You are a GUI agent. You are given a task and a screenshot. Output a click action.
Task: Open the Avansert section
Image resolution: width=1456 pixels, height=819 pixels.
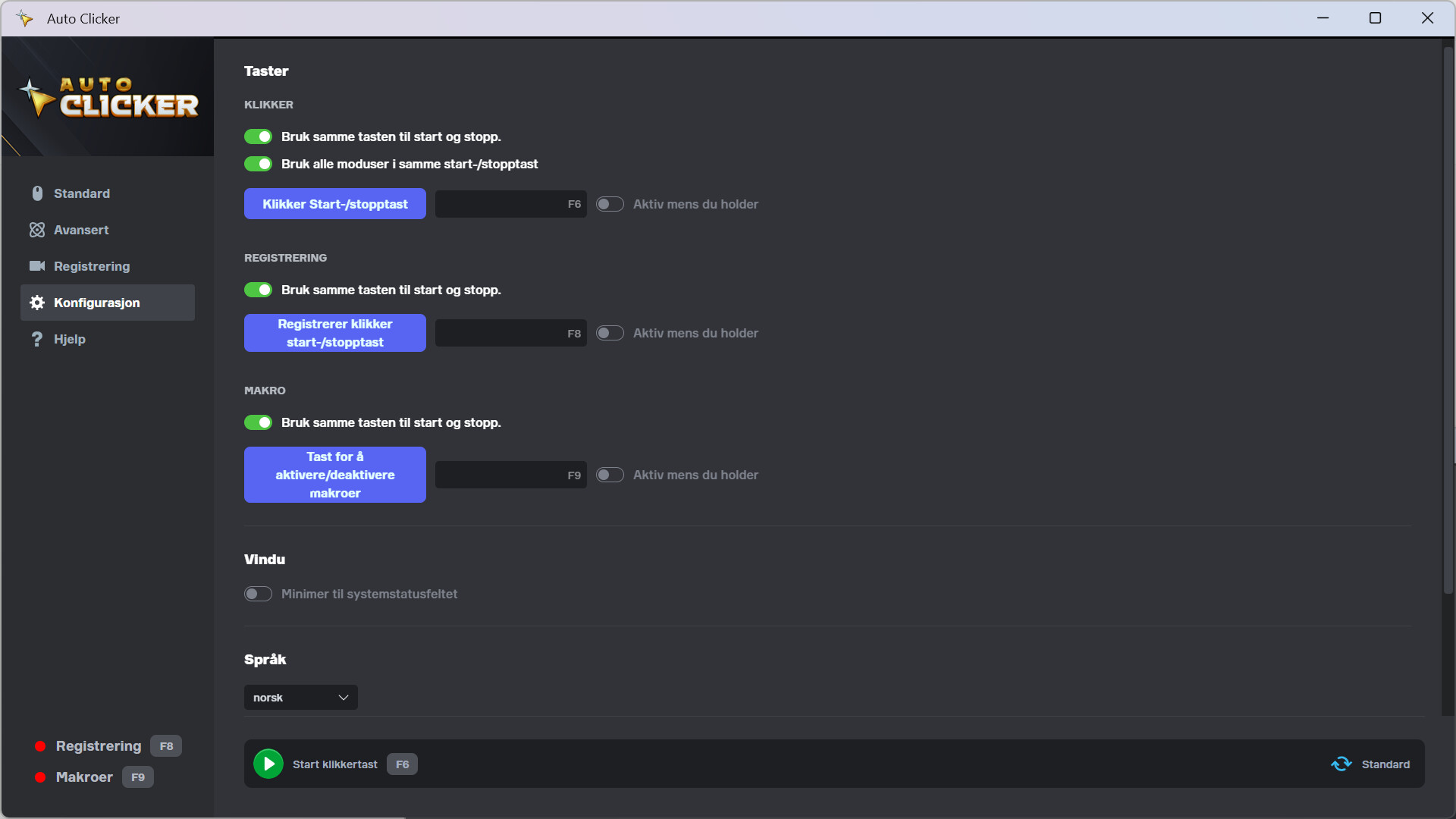pyautogui.click(x=108, y=230)
